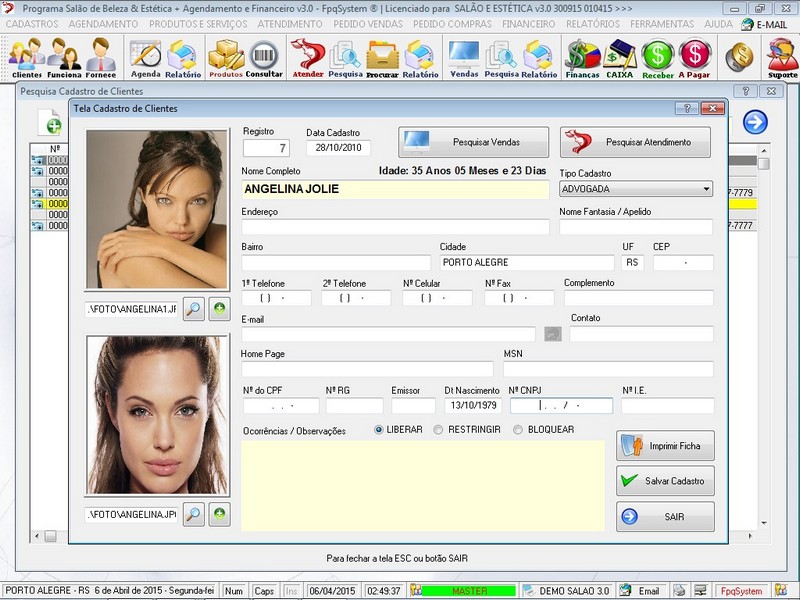800x600 pixels.
Task: Open the CAIXA cash register icon
Action: [620, 58]
